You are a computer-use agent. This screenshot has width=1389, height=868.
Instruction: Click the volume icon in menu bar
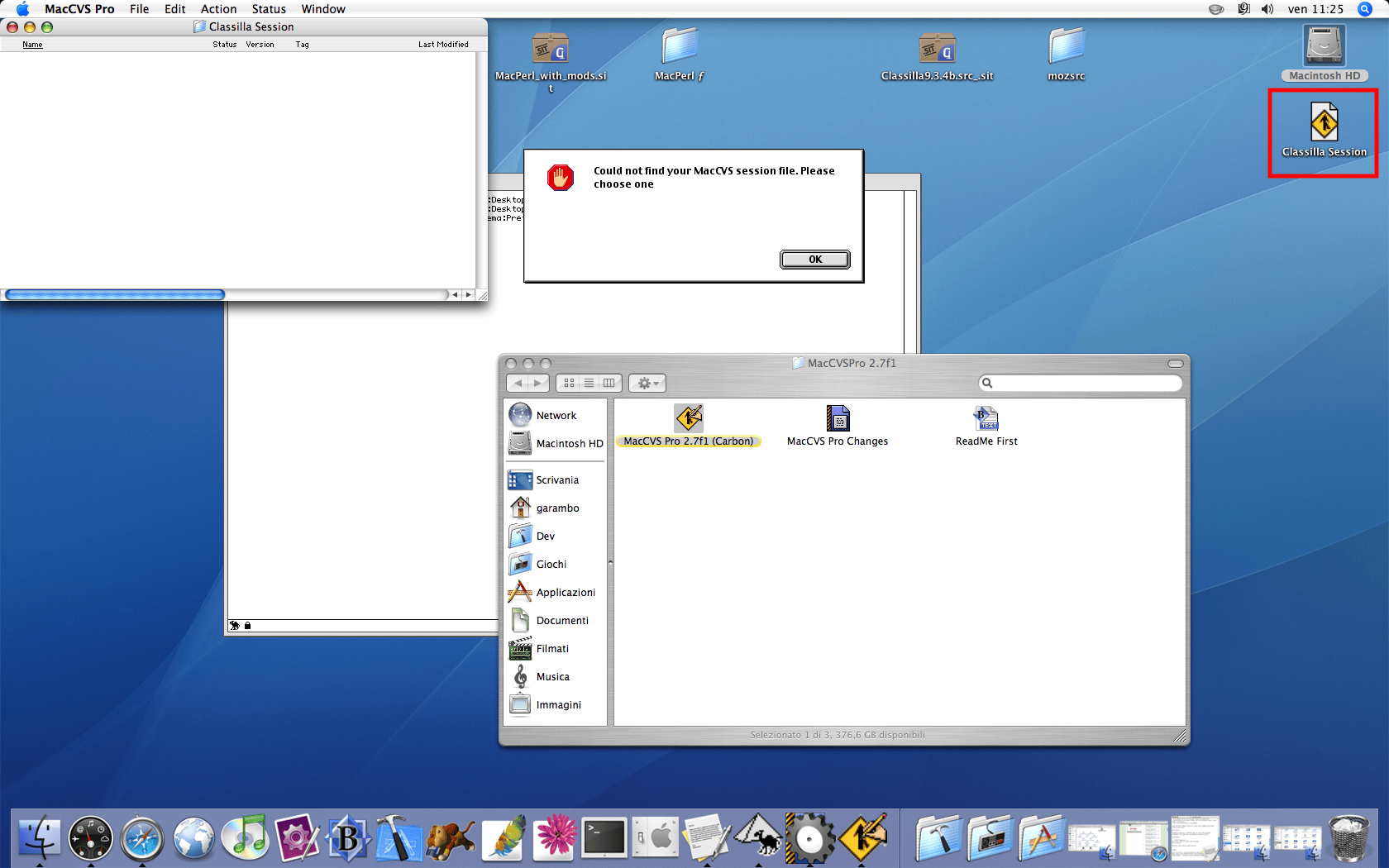[x=1267, y=9]
